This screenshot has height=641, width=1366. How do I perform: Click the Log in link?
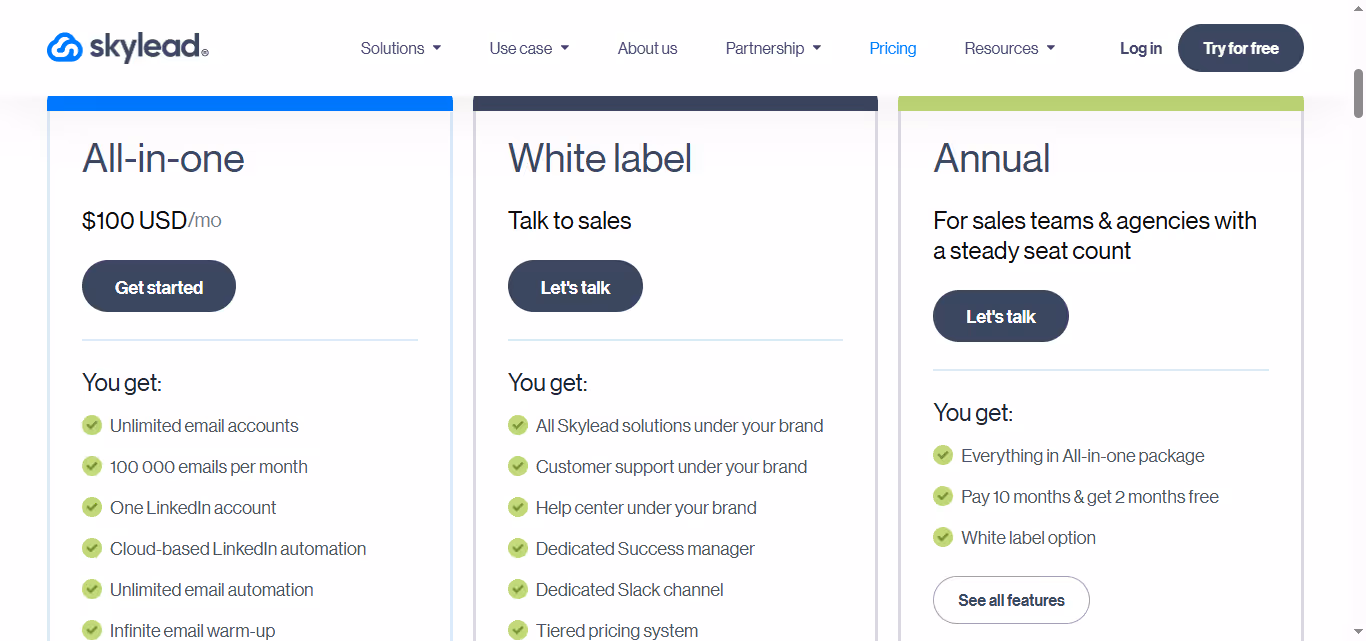(x=1140, y=48)
